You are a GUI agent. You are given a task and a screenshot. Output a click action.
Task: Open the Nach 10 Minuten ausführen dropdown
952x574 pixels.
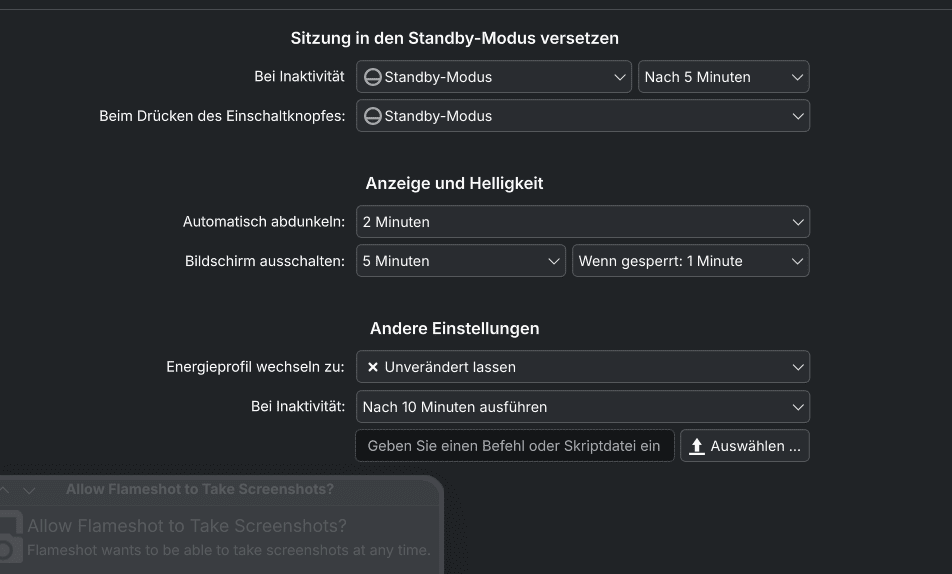pyautogui.click(x=582, y=407)
